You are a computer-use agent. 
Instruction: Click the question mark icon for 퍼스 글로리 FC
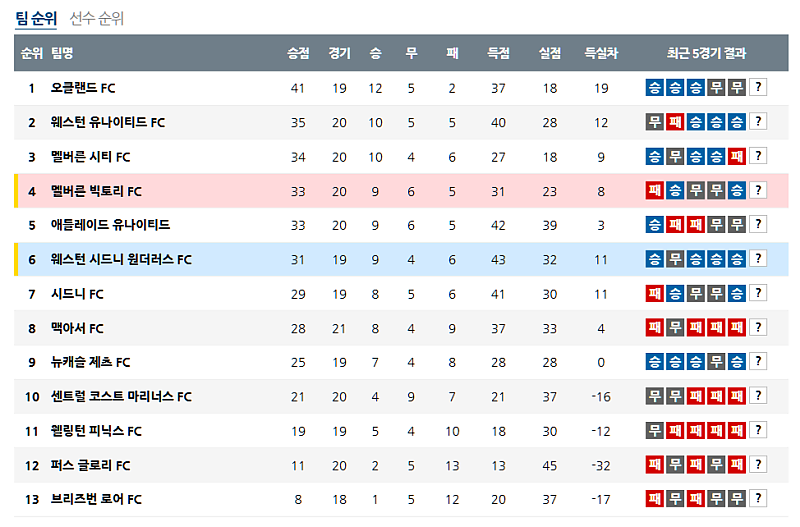coord(758,465)
